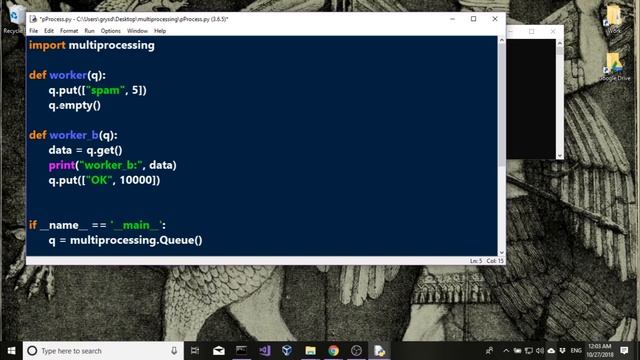
Task: Open Task View from the taskbar
Action: pos(195,351)
